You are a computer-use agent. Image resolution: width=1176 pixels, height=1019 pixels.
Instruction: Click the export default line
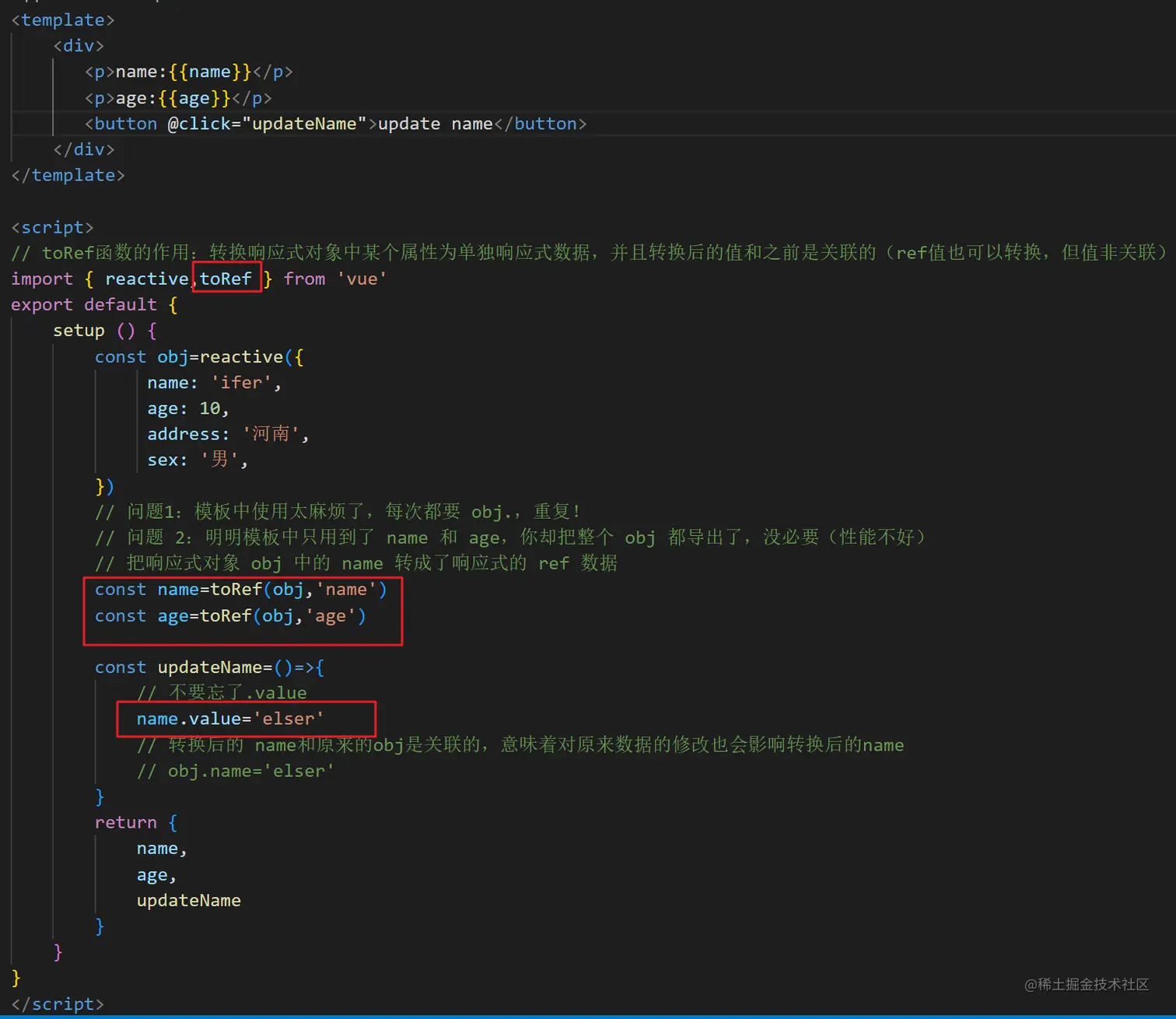coord(94,305)
